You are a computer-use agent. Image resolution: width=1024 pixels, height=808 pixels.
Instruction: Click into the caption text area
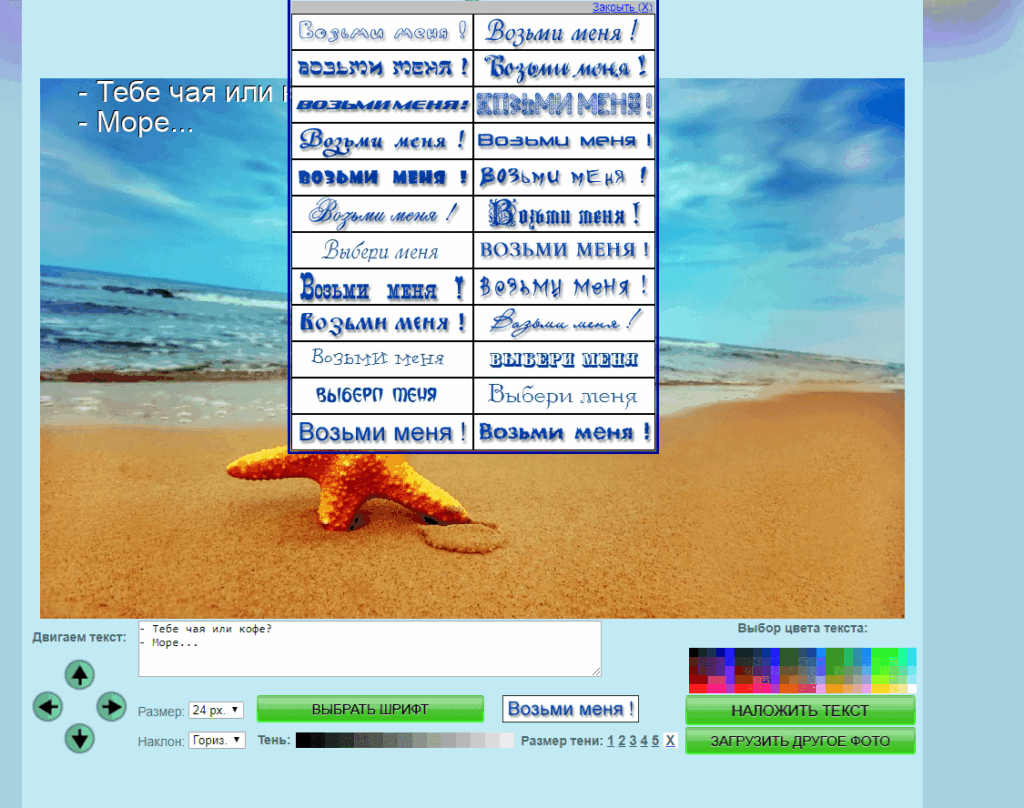pos(370,648)
